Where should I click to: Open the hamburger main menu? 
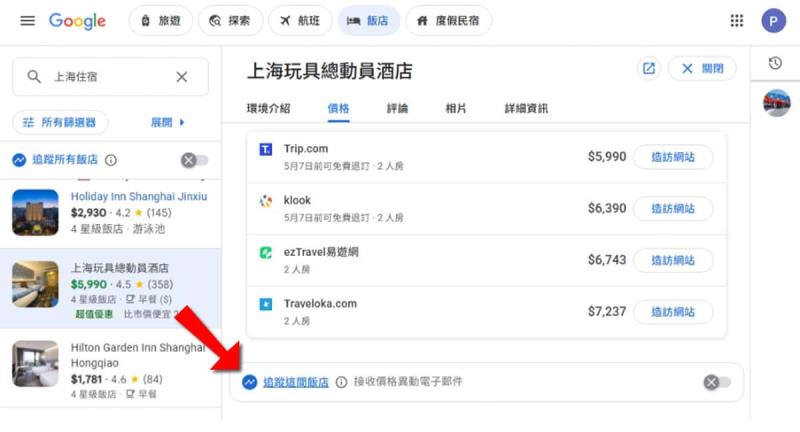click(x=28, y=21)
